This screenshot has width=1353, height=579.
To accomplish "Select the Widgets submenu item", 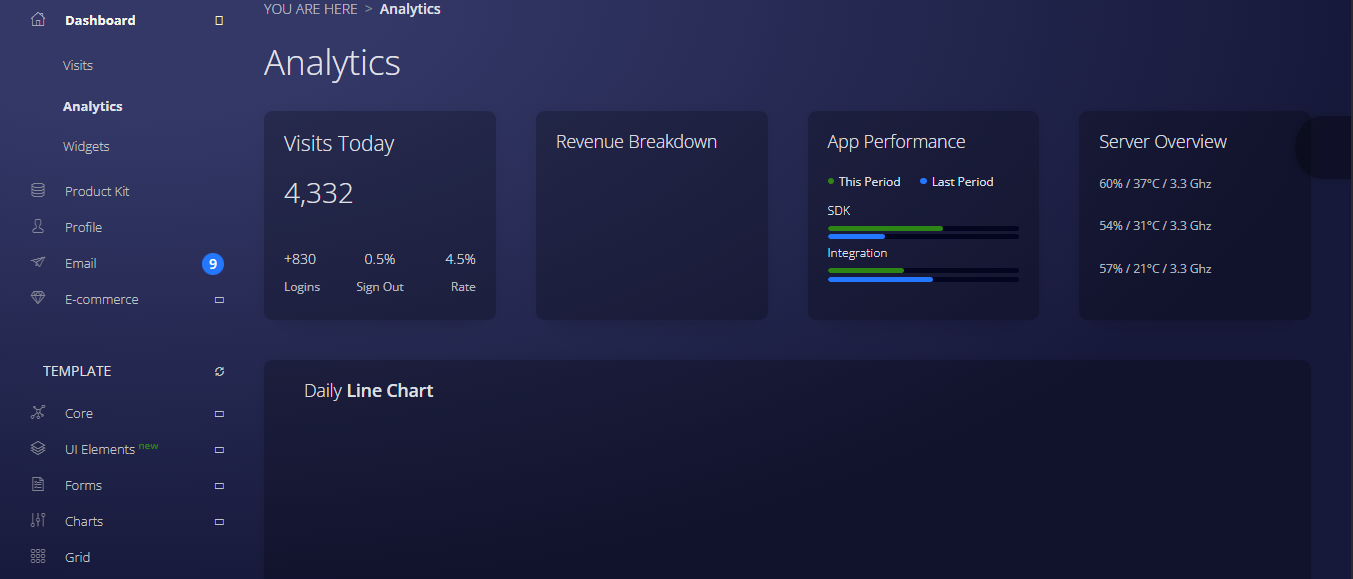I will [x=86, y=146].
